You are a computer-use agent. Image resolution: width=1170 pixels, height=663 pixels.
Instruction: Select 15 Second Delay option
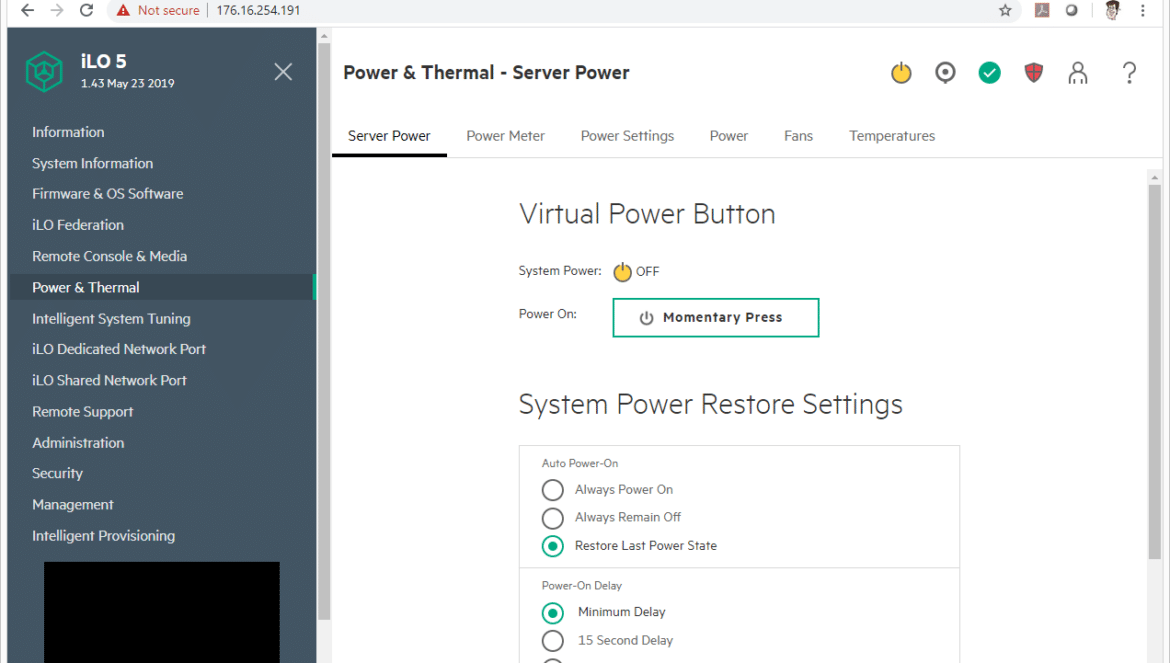click(552, 641)
